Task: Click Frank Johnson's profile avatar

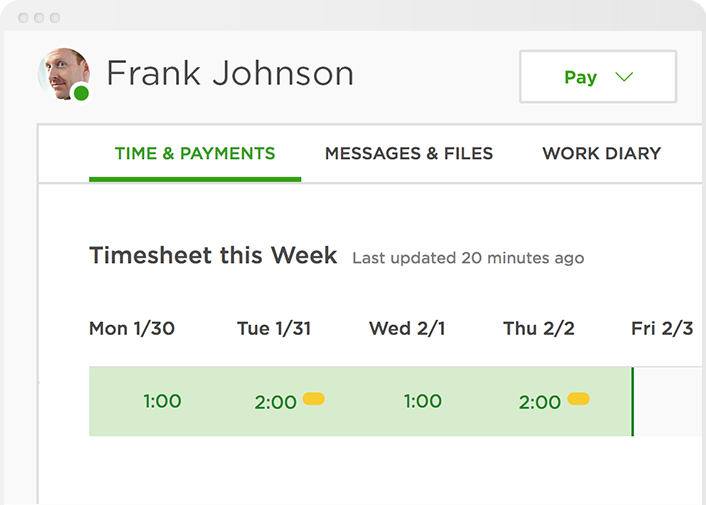Action: pos(63,73)
